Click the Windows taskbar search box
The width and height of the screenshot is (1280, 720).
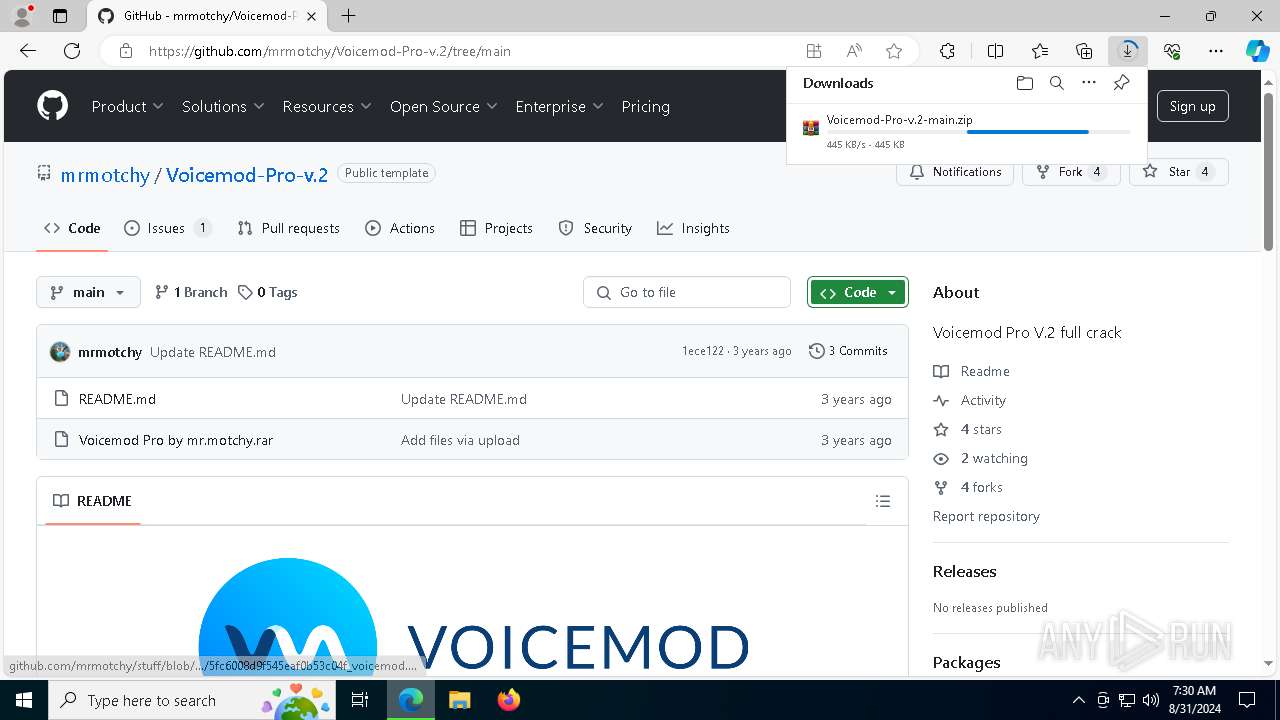192,700
